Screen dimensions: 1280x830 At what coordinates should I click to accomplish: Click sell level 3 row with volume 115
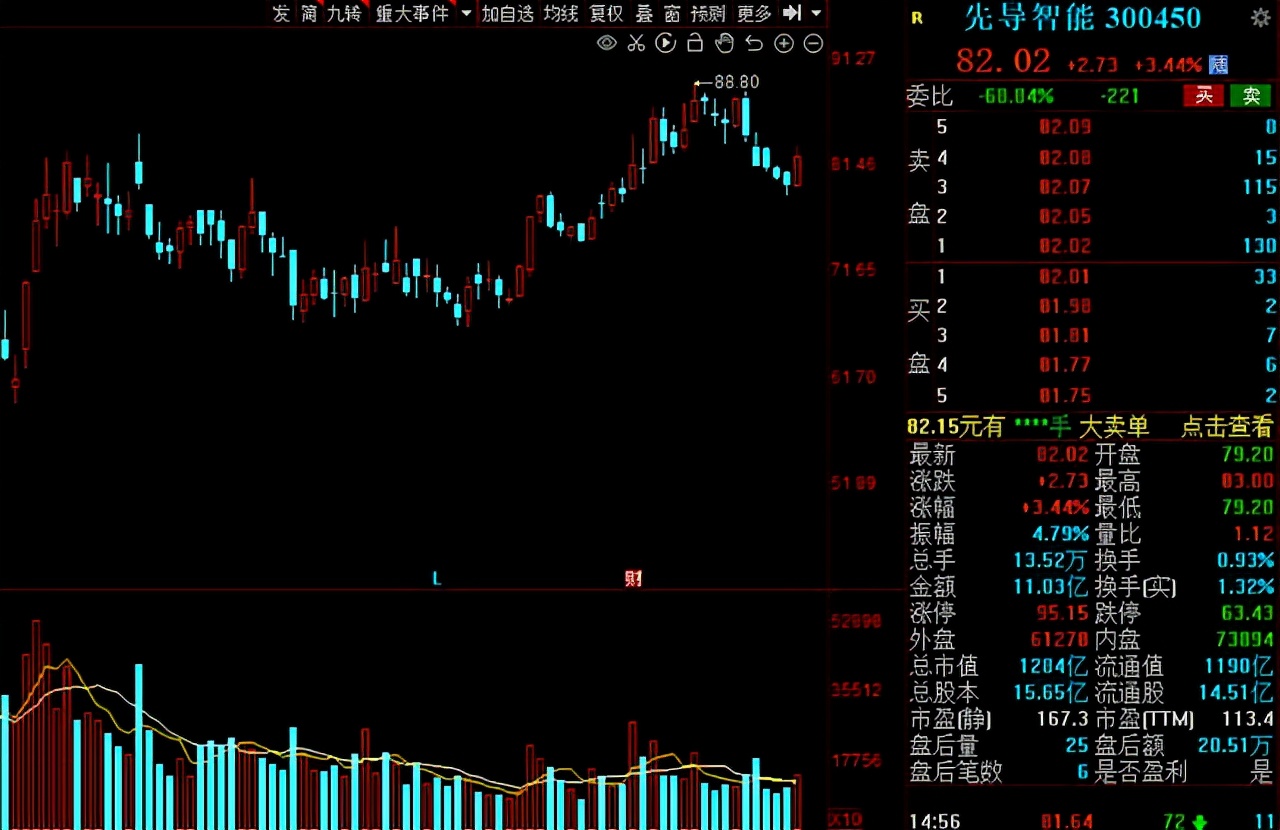(1092, 186)
